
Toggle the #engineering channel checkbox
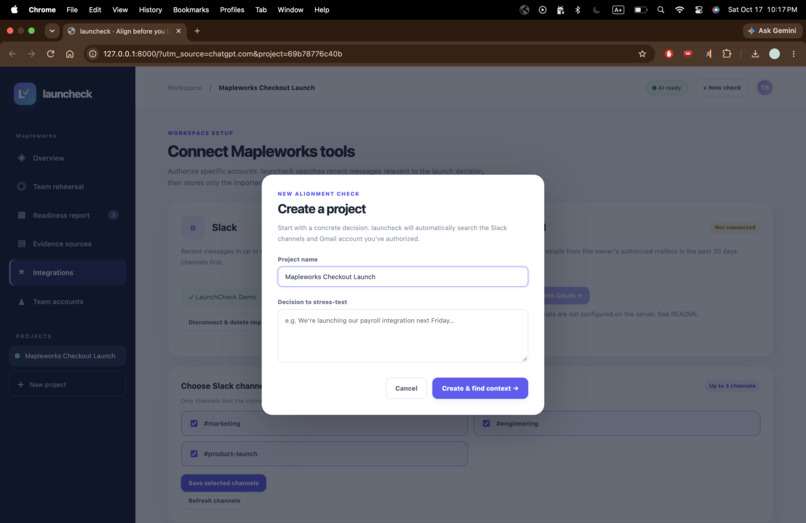(x=486, y=423)
